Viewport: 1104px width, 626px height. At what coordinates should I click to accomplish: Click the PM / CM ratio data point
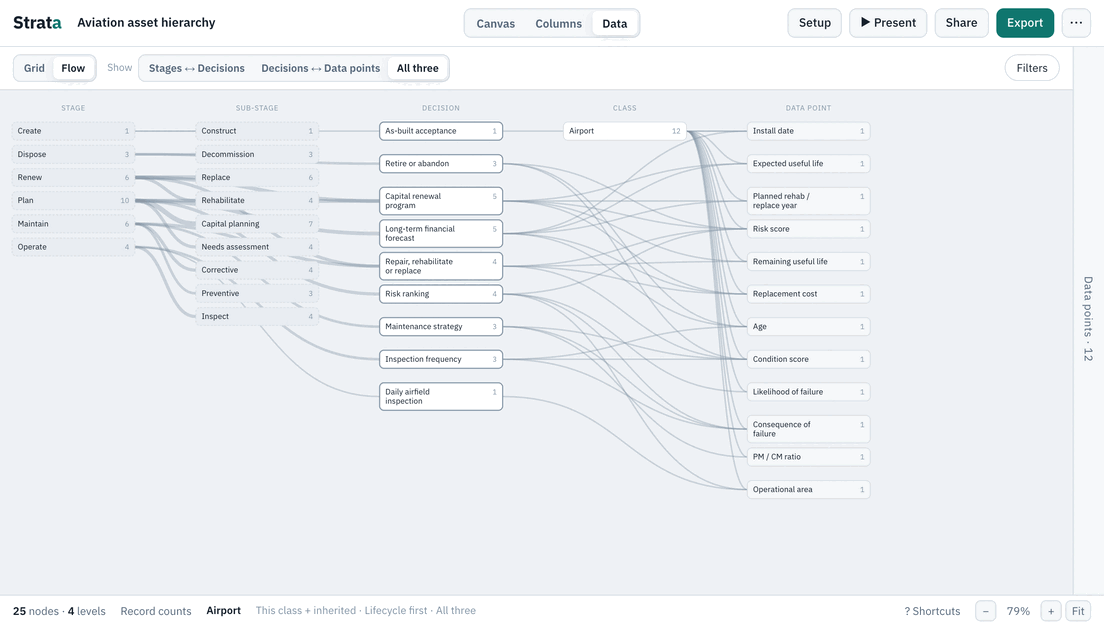tap(808, 457)
